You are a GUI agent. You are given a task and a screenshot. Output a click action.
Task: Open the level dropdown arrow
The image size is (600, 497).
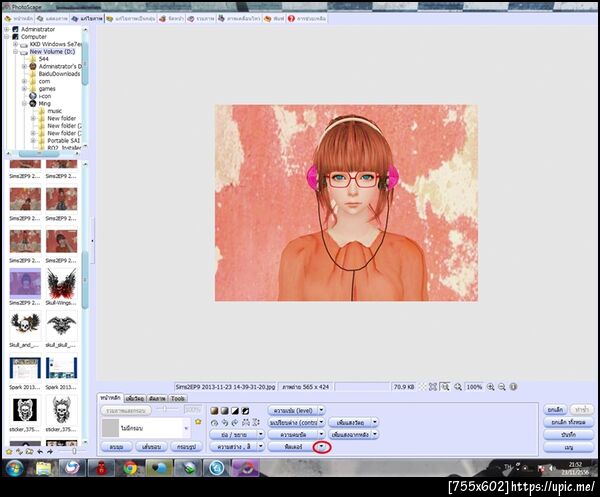point(321,411)
